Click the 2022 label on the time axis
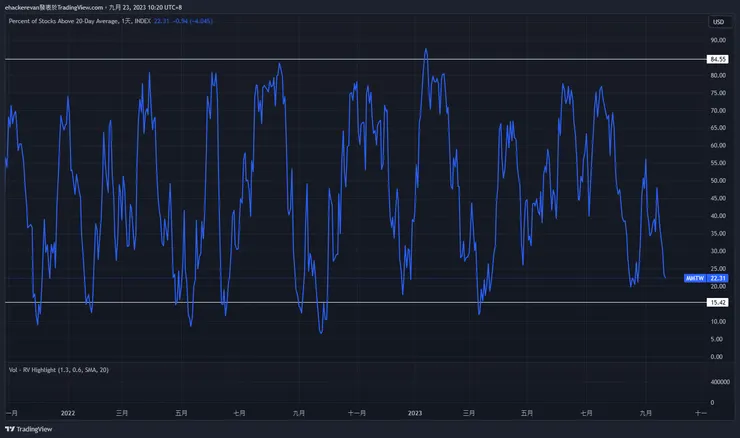 point(68,413)
